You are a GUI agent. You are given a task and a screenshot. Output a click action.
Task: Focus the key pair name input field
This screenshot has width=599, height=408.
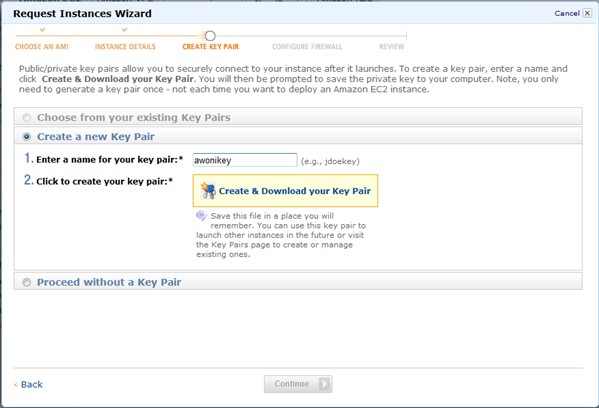[x=245, y=160]
